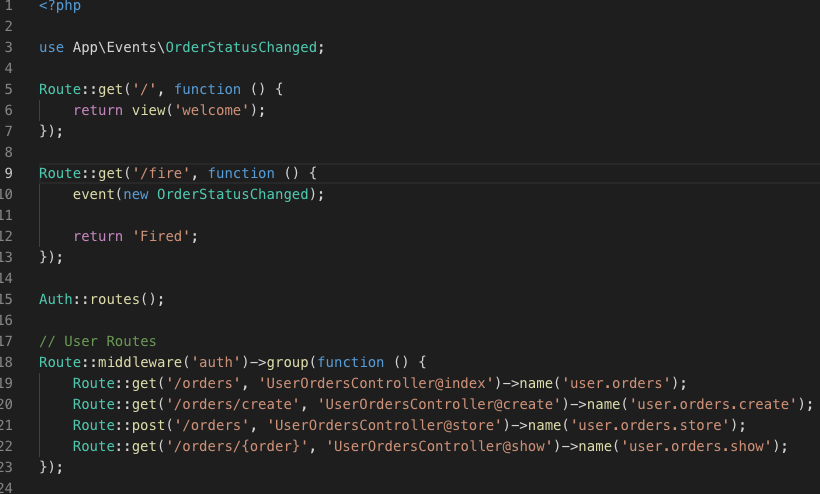Image resolution: width=820 pixels, height=494 pixels.
Task: Click 'user.orders.store' route name
Action: [650, 425]
